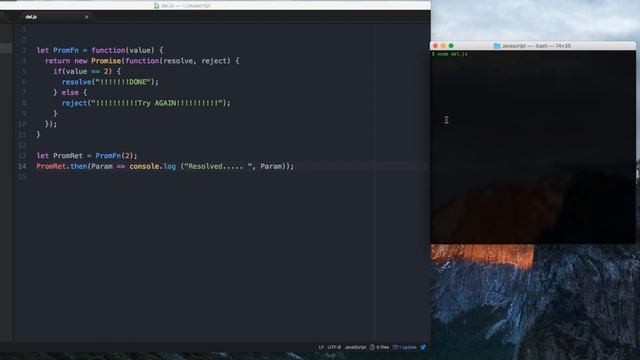Close the del.js editor tab
This screenshot has height=360, width=640.
[x=87, y=17]
